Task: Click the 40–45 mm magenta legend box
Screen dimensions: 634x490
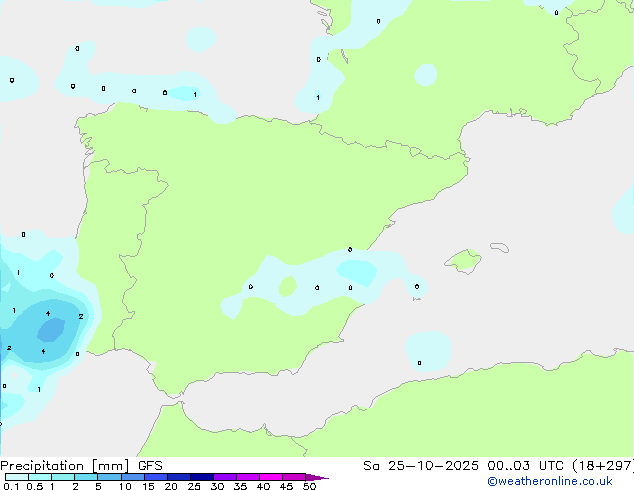Action: click(271, 477)
